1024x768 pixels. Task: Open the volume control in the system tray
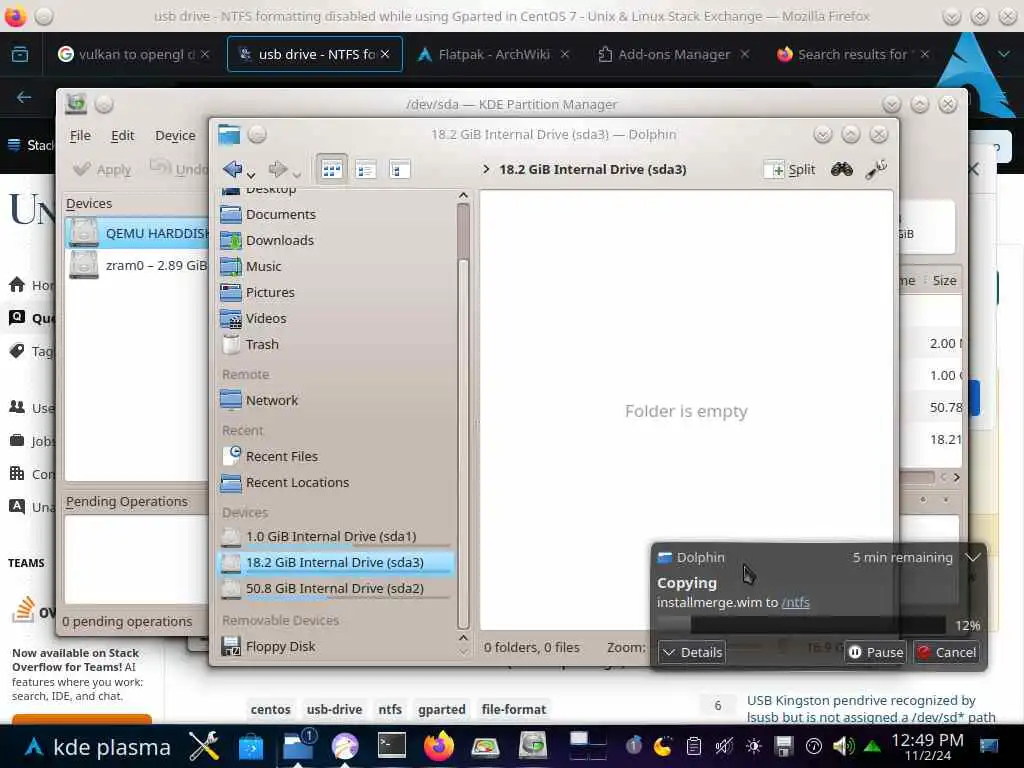tap(843, 746)
